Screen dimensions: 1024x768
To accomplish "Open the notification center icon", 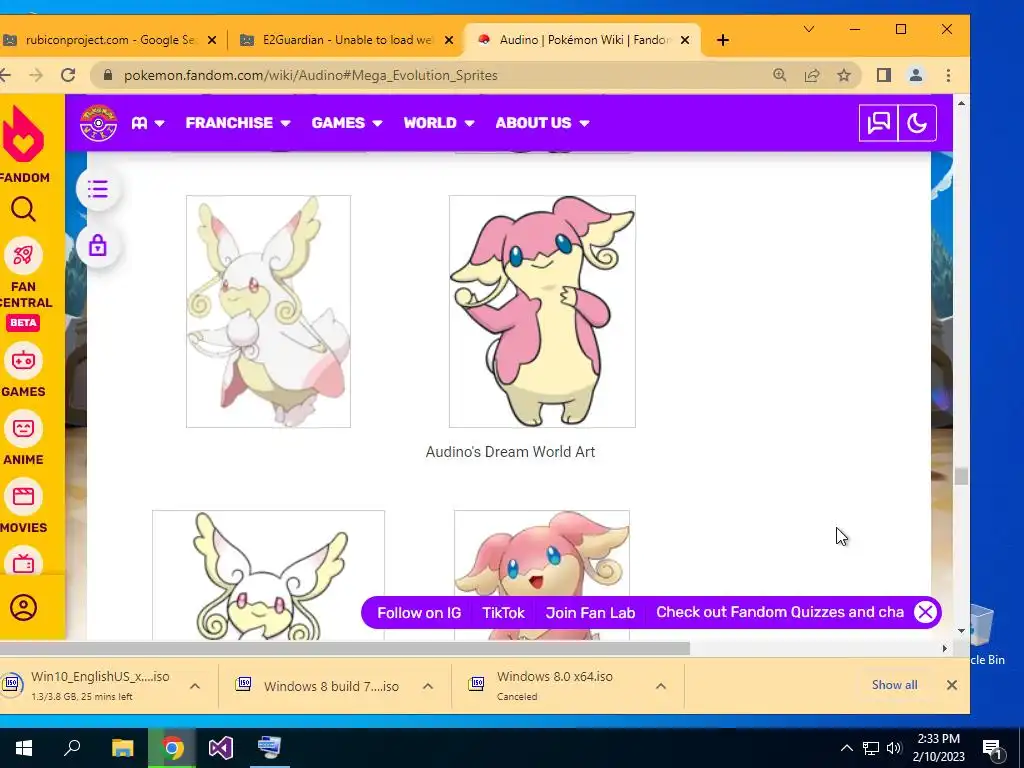I will [x=992, y=748].
